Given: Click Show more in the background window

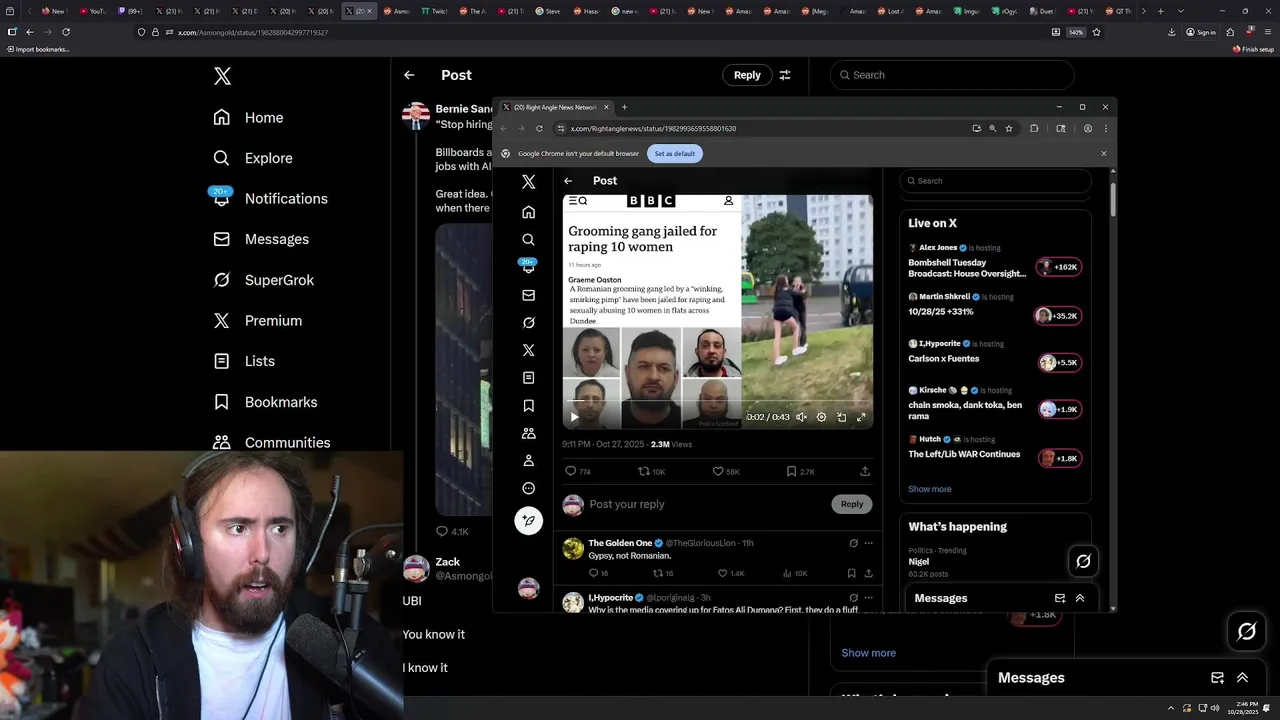Looking at the screenshot, I should tap(868, 653).
